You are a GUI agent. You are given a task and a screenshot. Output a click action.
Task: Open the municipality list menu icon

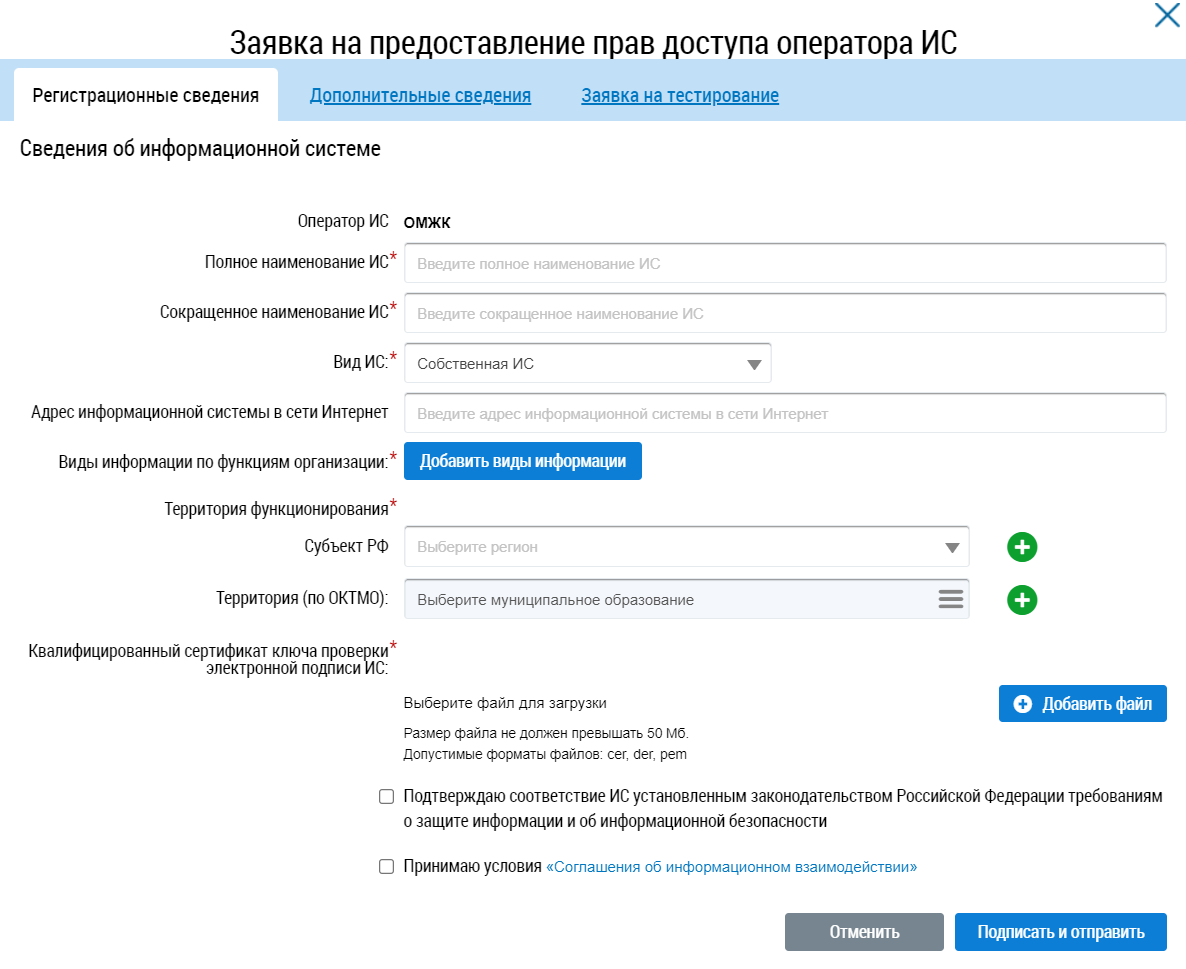click(950, 600)
